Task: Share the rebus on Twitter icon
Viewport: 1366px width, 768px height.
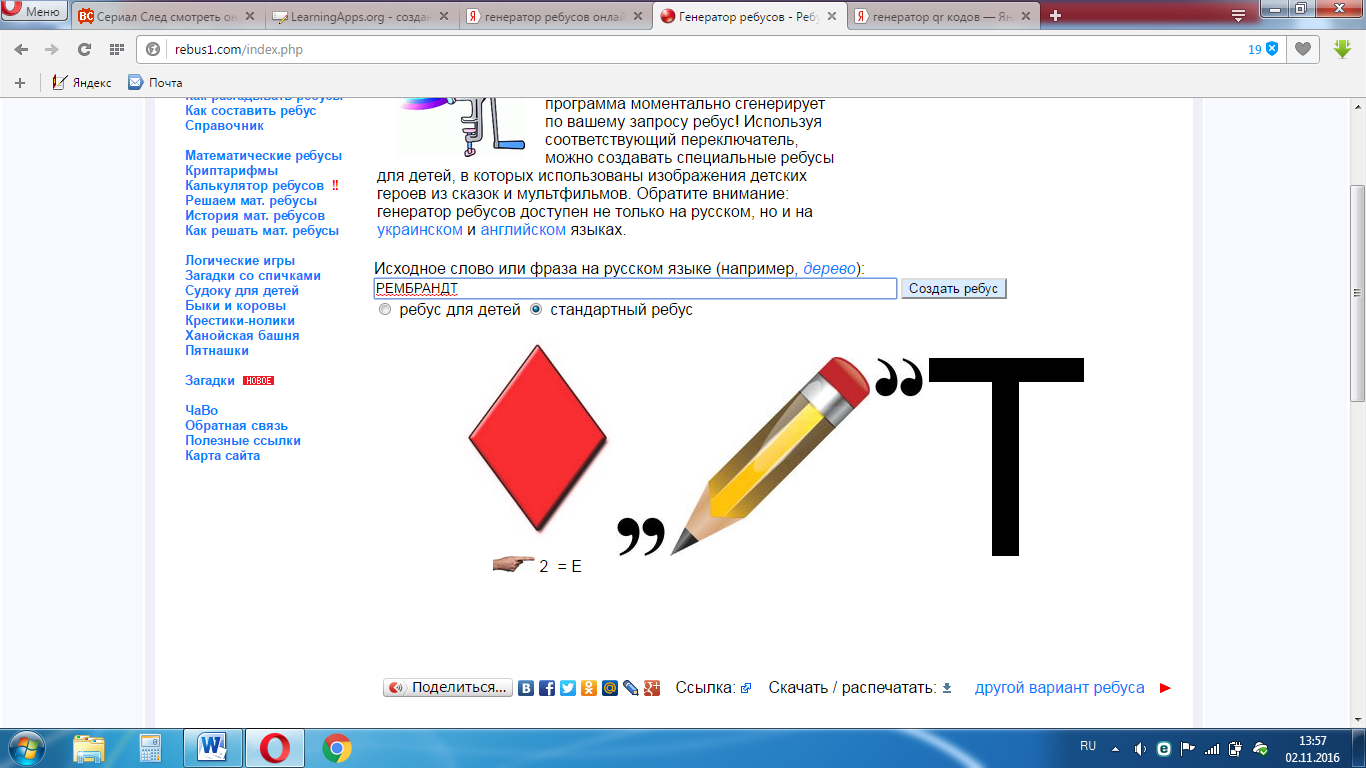Action: 568,688
